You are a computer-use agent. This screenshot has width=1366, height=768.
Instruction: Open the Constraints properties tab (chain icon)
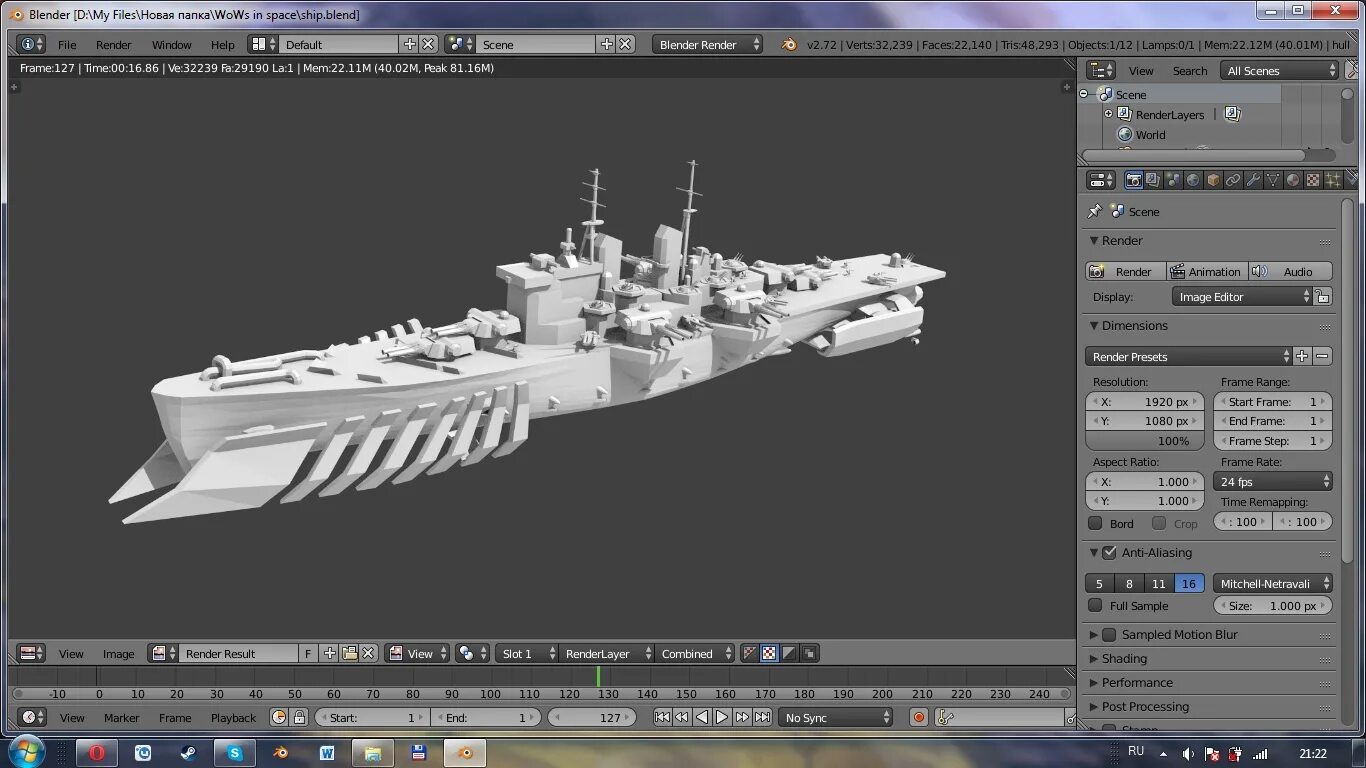[1233, 180]
